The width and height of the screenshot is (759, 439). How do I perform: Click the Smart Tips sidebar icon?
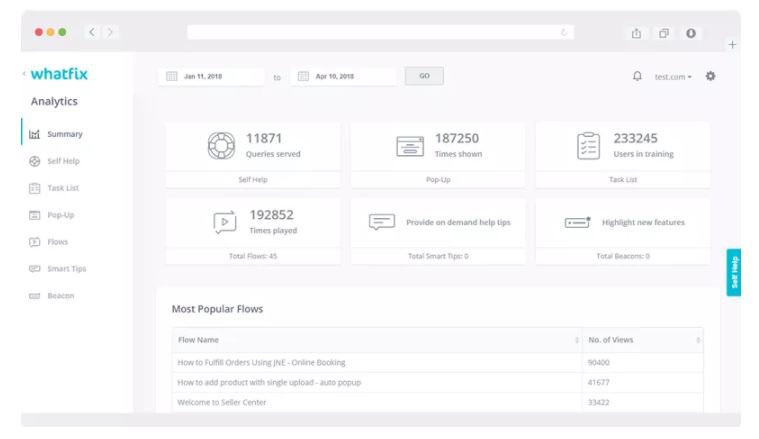(34, 269)
